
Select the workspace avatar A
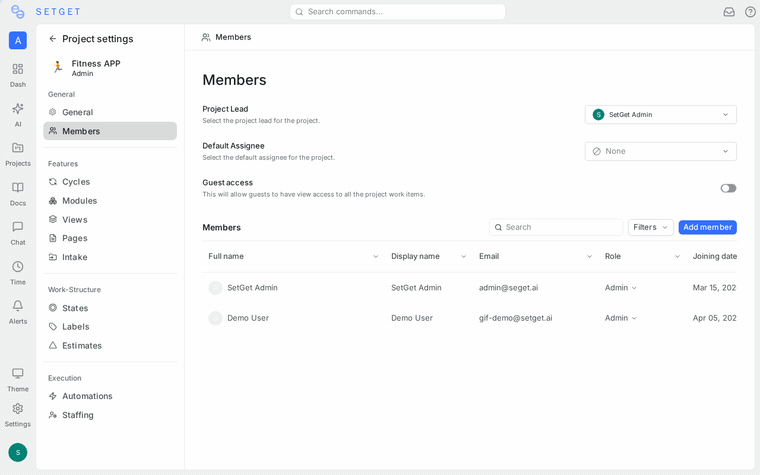18,40
